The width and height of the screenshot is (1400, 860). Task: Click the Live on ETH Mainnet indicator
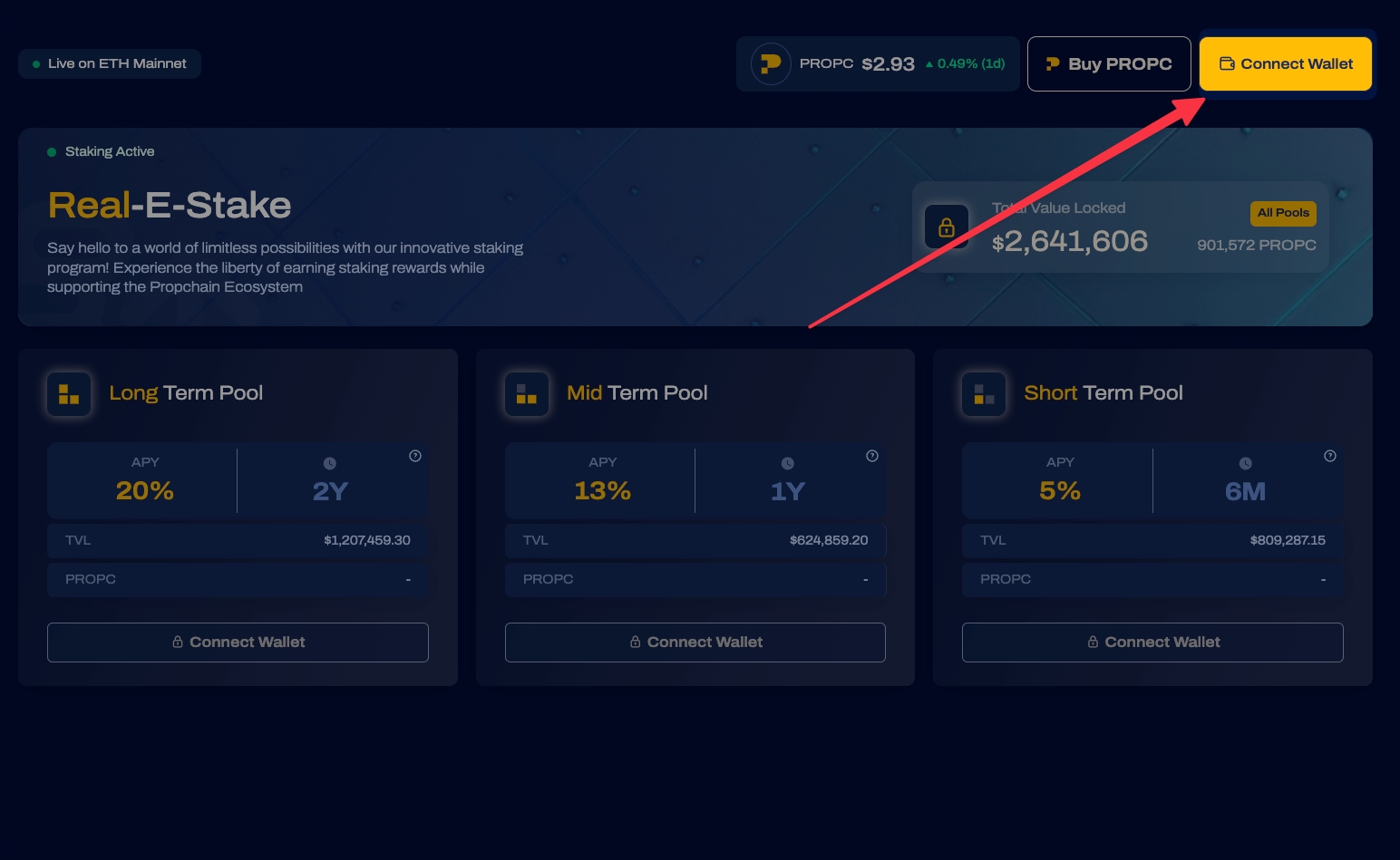(x=110, y=64)
